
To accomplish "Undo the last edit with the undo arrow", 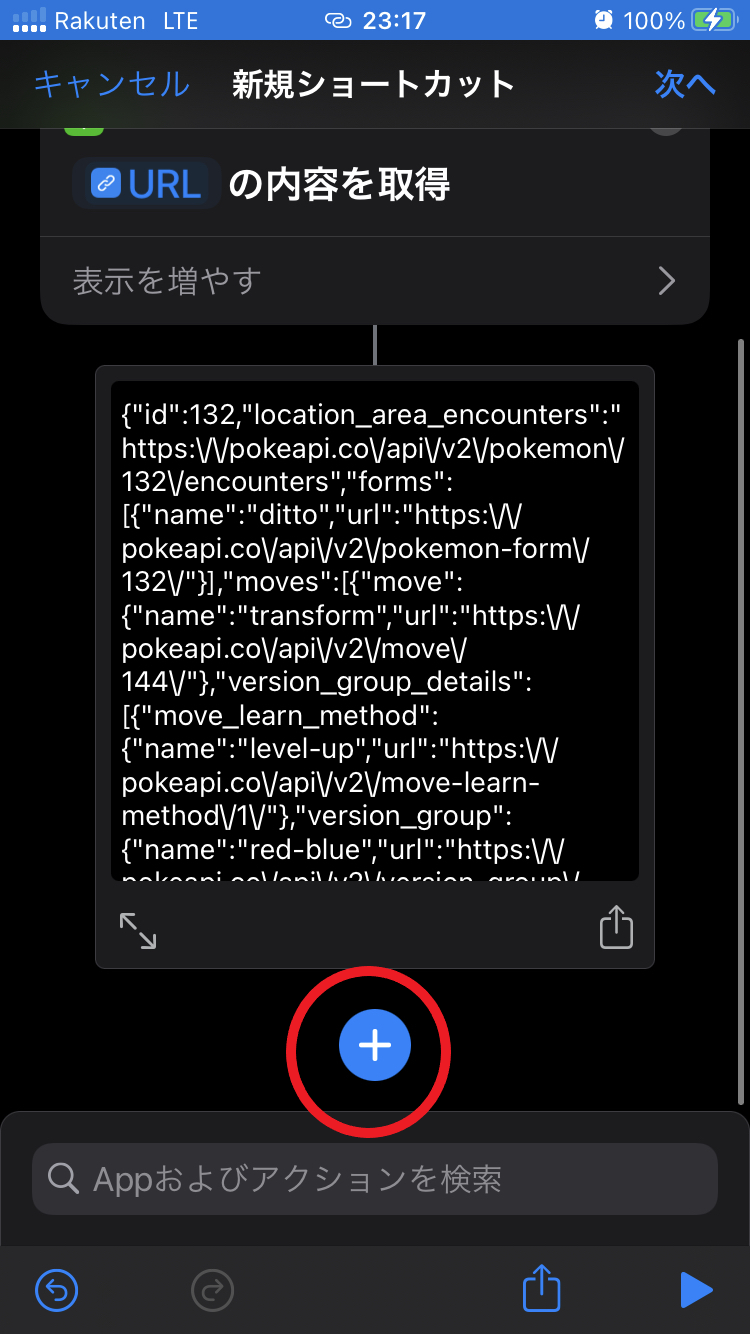I will (56, 1290).
